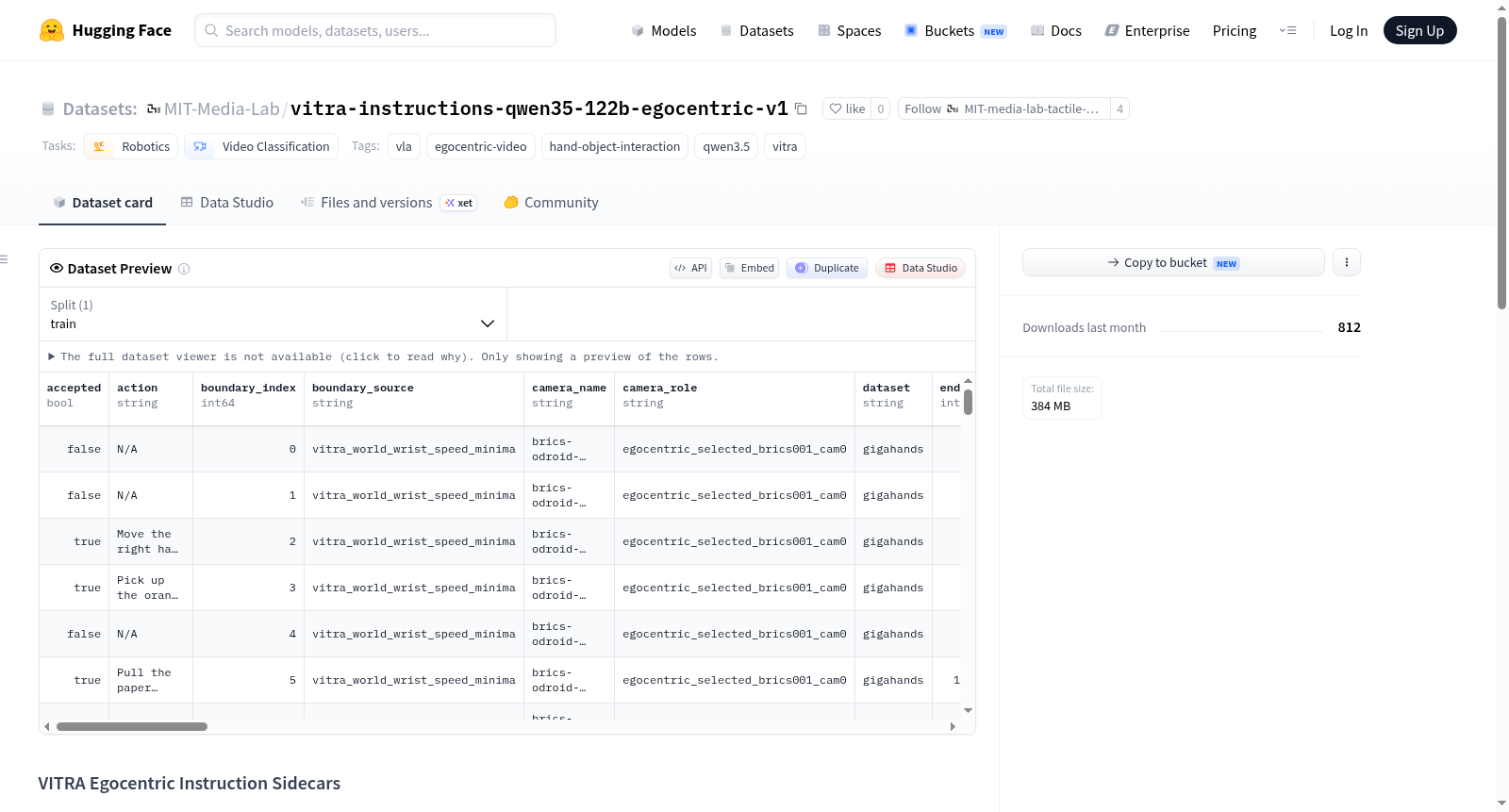
Task: Duplicate the dataset using the Duplicate button
Action: click(827, 268)
